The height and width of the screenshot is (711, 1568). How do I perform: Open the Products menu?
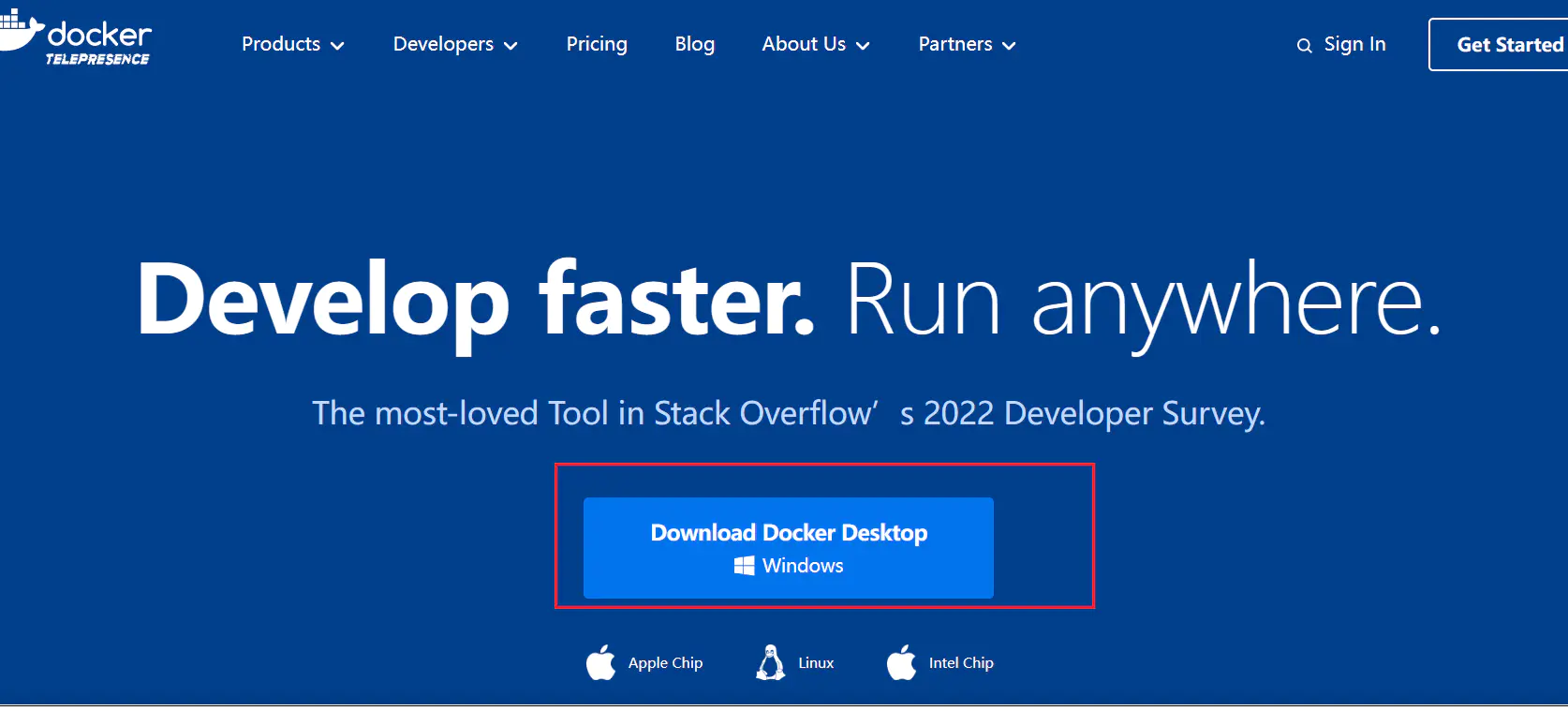point(293,44)
